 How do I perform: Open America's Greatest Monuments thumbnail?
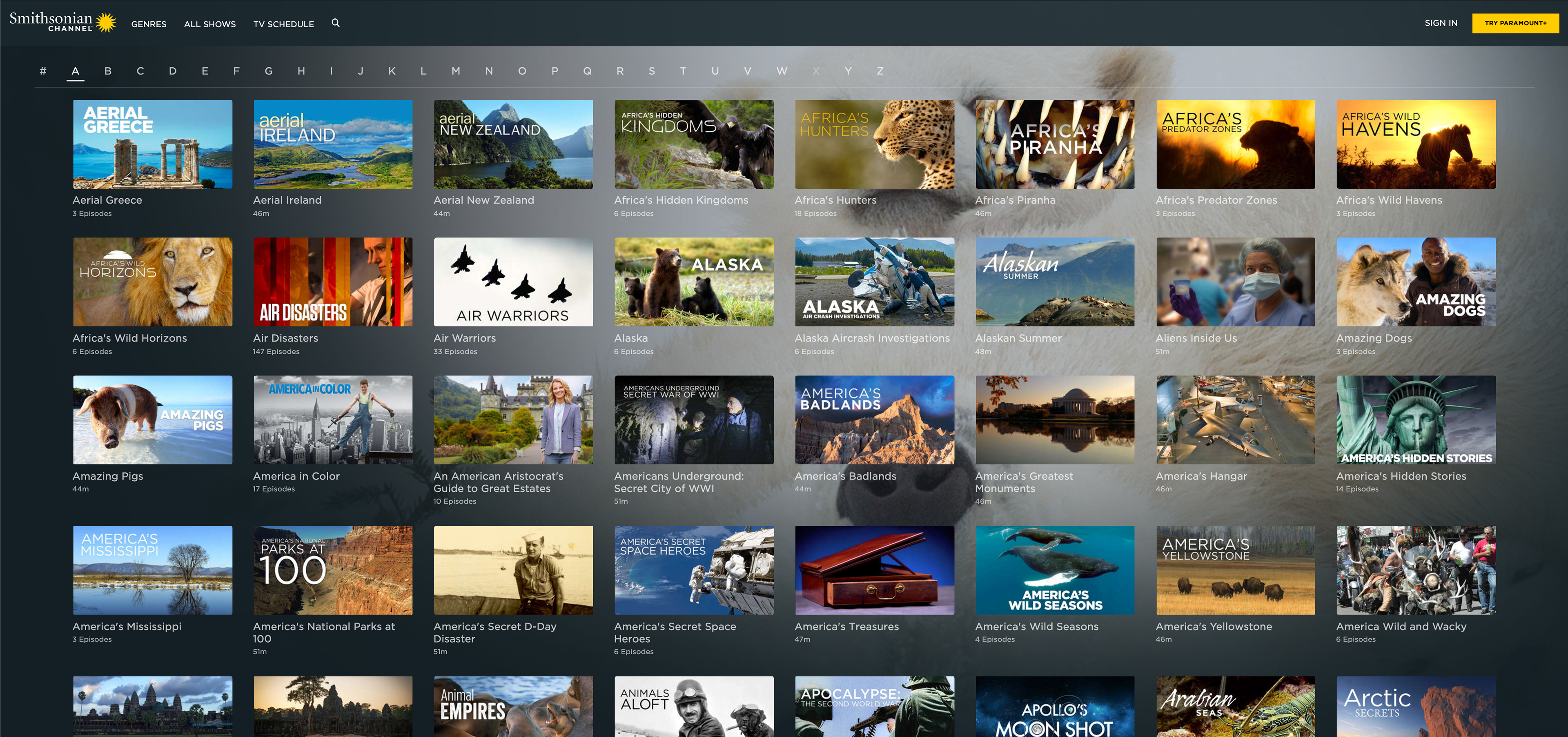pos(1055,420)
